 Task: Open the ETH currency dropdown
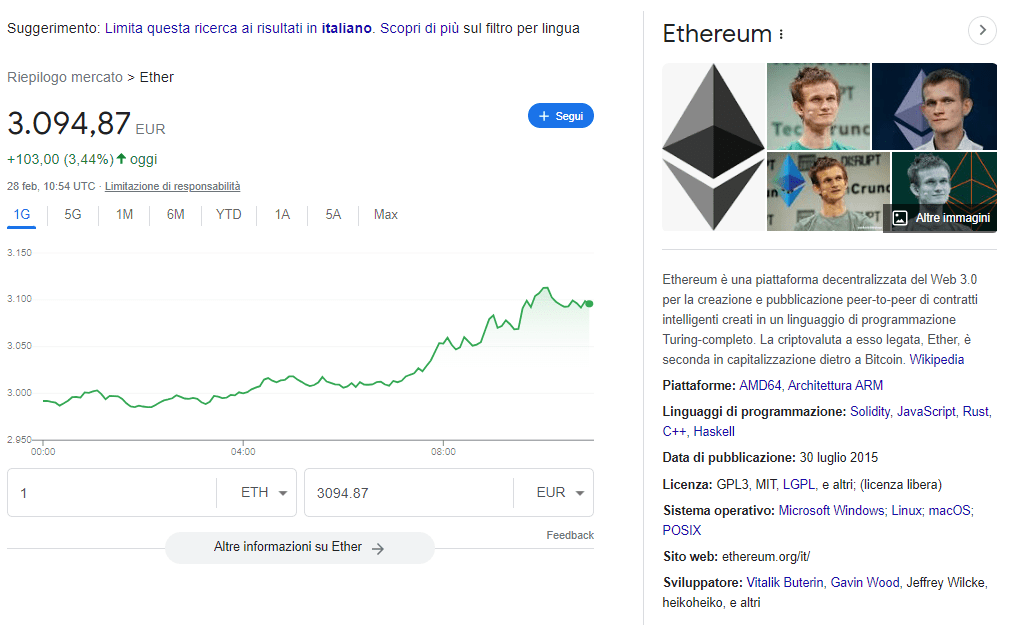[264, 493]
